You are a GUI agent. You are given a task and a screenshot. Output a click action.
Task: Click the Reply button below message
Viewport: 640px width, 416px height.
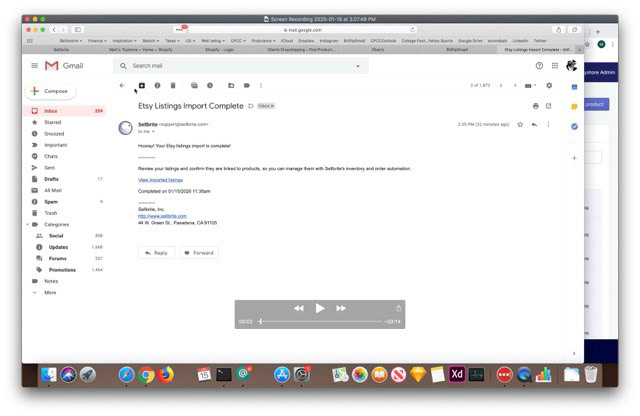point(156,253)
